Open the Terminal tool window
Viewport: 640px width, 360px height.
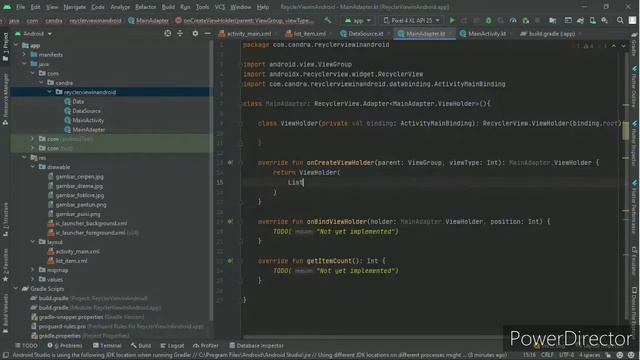107,346
